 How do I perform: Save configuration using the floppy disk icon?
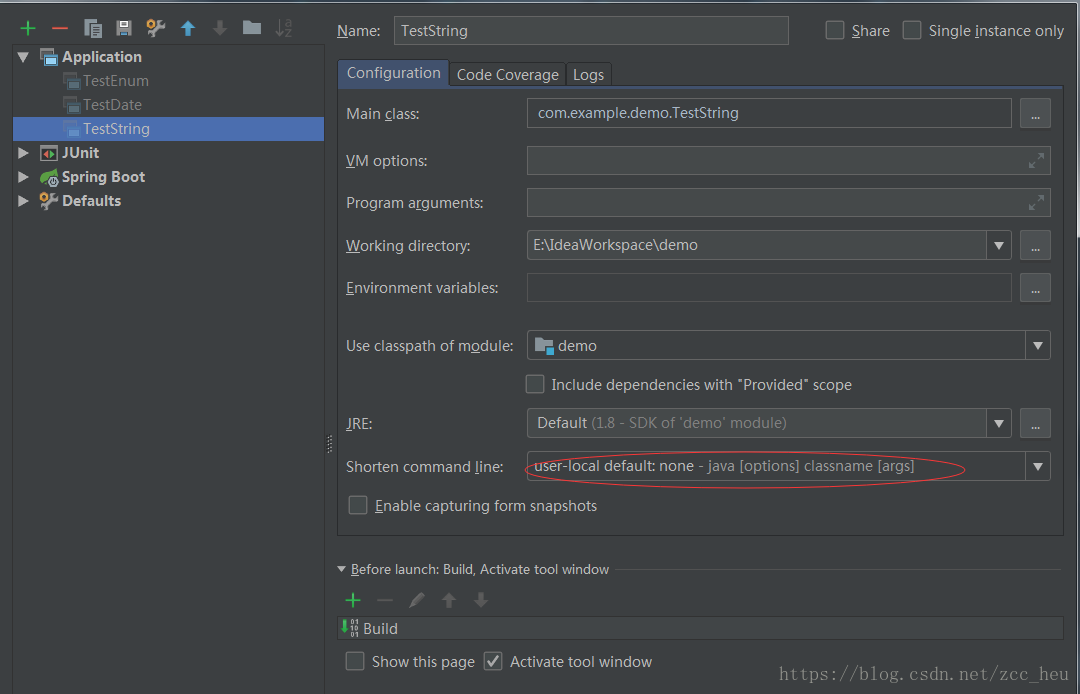[124, 28]
